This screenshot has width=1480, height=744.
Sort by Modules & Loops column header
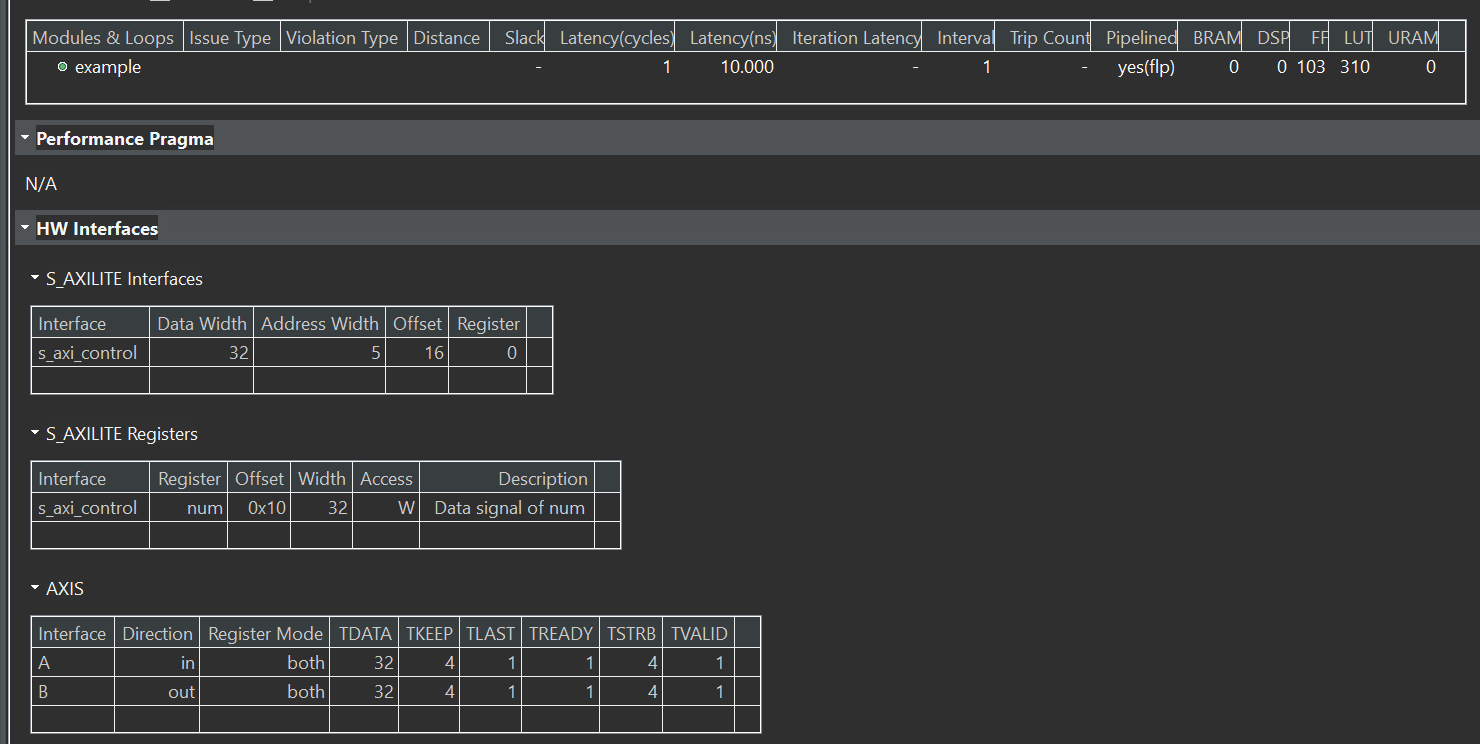(x=104, y=38)
